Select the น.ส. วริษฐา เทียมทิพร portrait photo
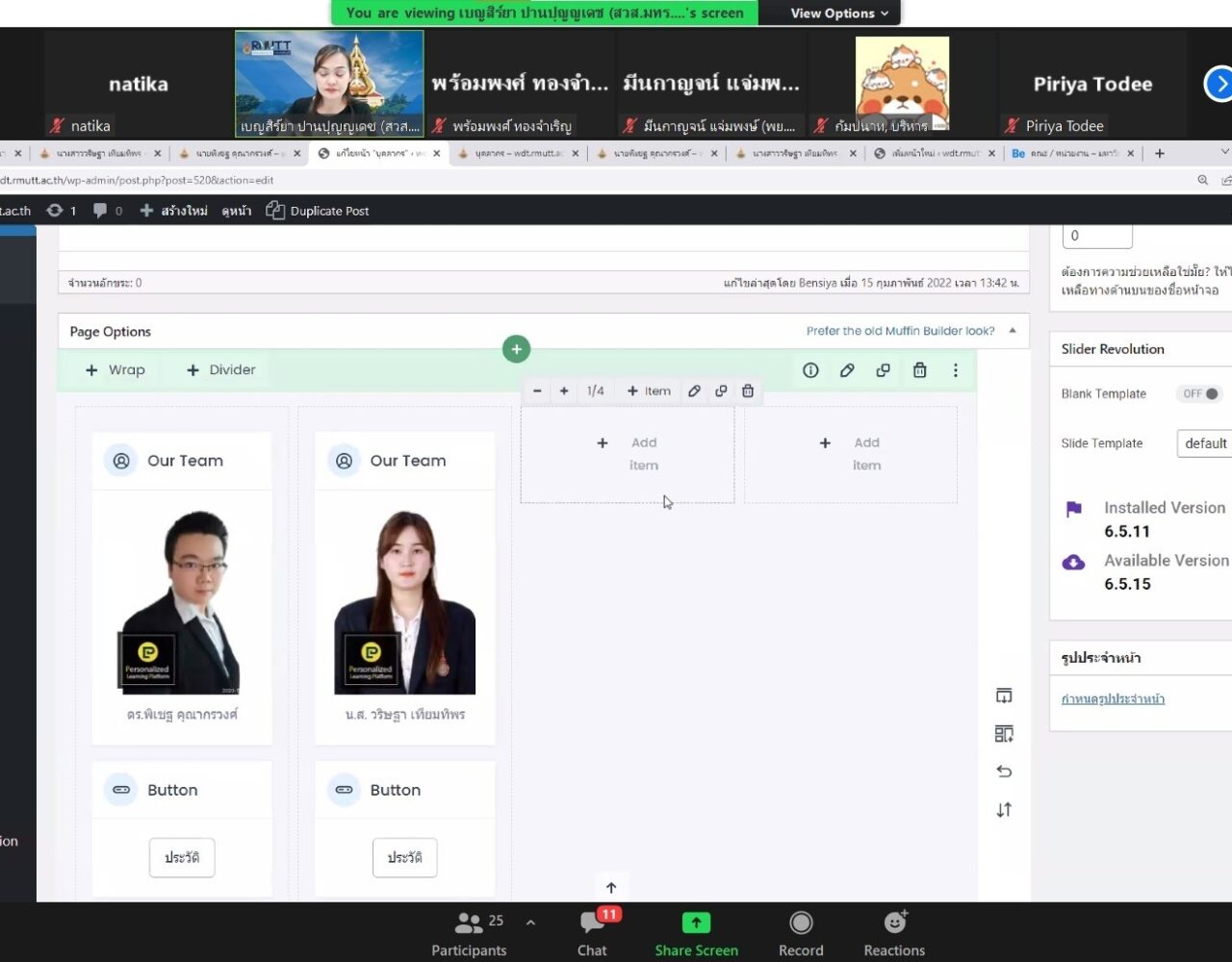 pyautogui.click(x=404, y=602)
